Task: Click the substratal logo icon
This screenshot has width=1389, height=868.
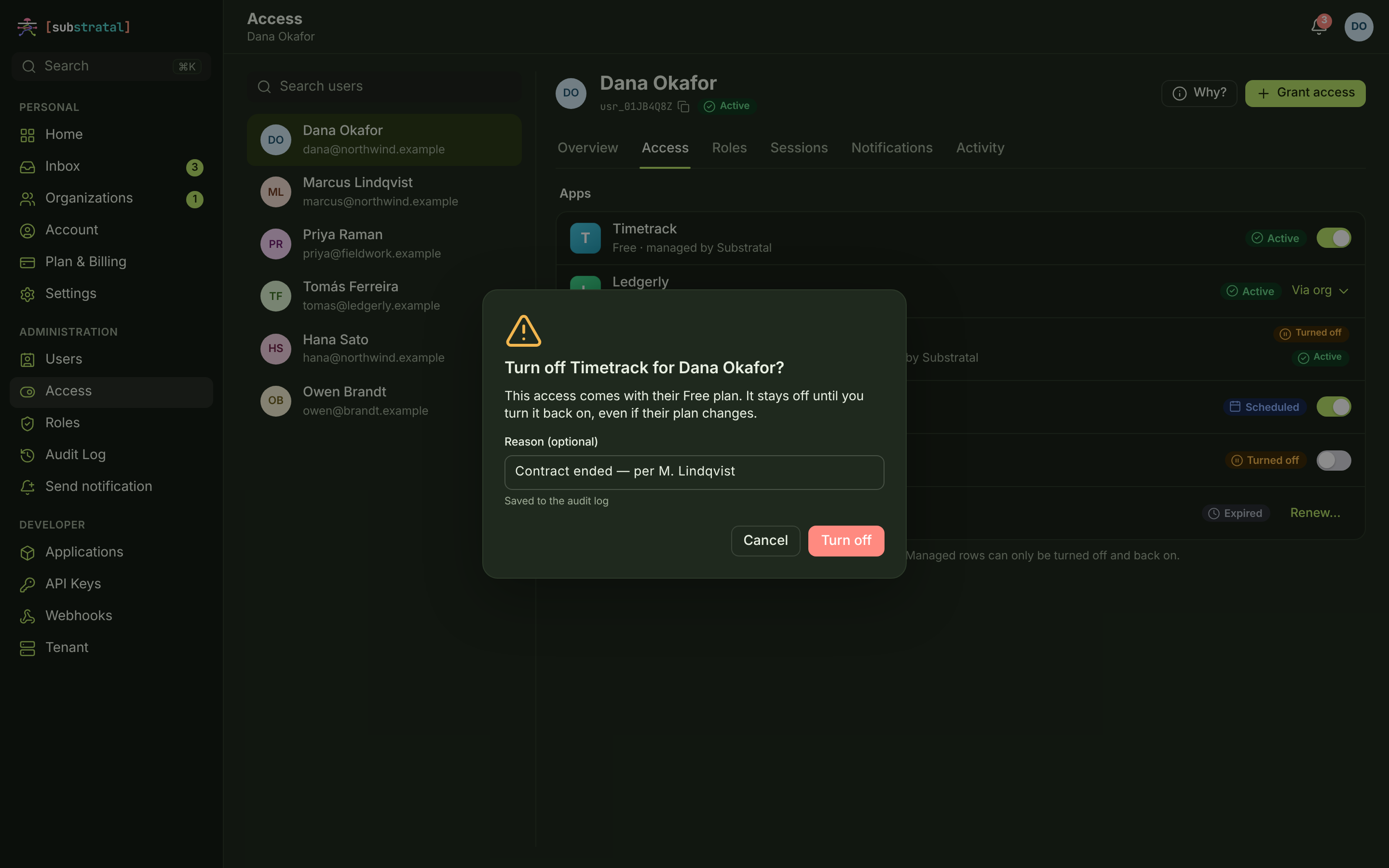Action: 27,27
